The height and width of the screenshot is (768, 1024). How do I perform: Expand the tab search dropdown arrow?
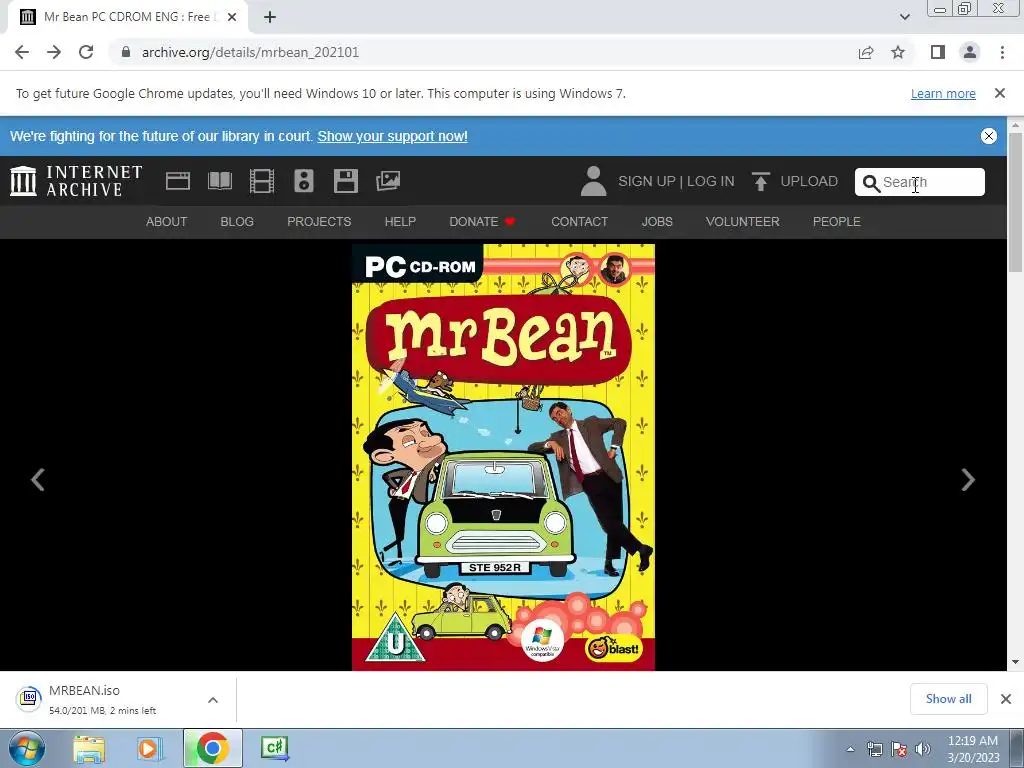904,17
